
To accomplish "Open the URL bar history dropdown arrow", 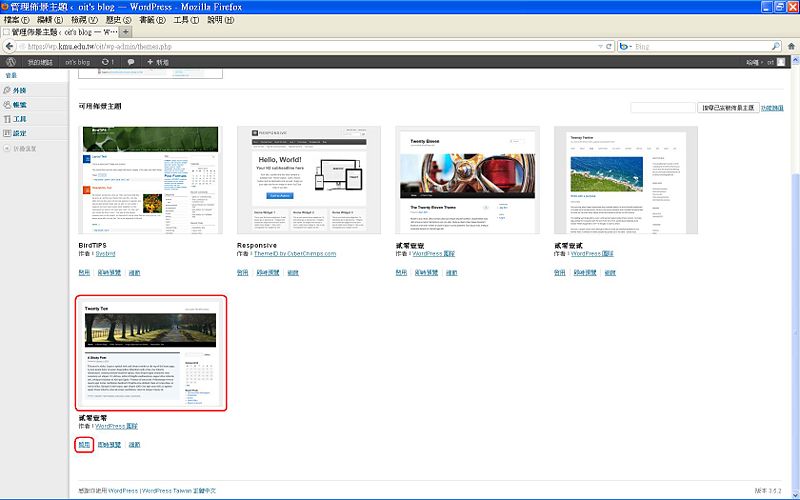I will click(601, 46).
